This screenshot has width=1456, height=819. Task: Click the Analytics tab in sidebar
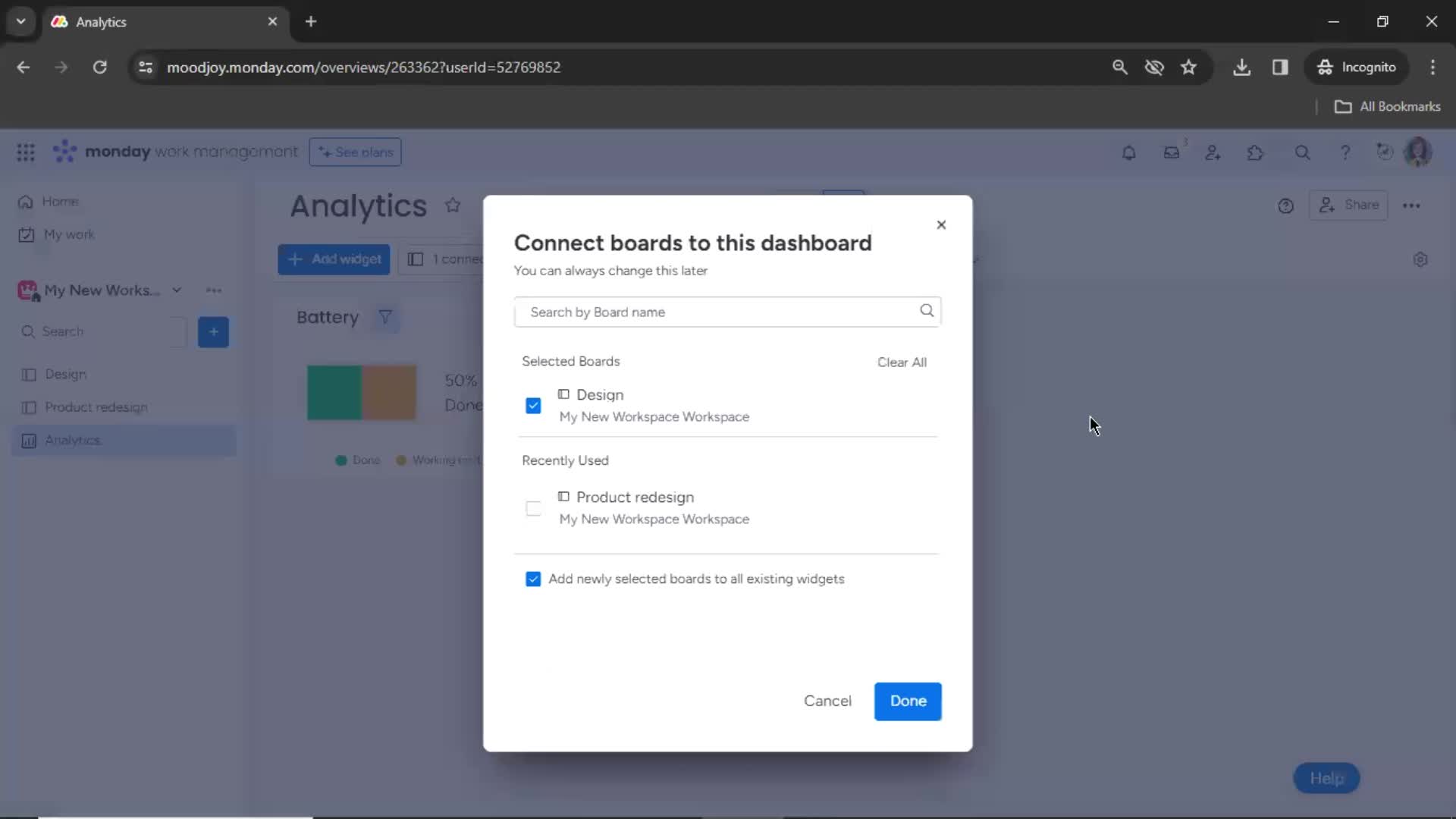click(72, 440)
